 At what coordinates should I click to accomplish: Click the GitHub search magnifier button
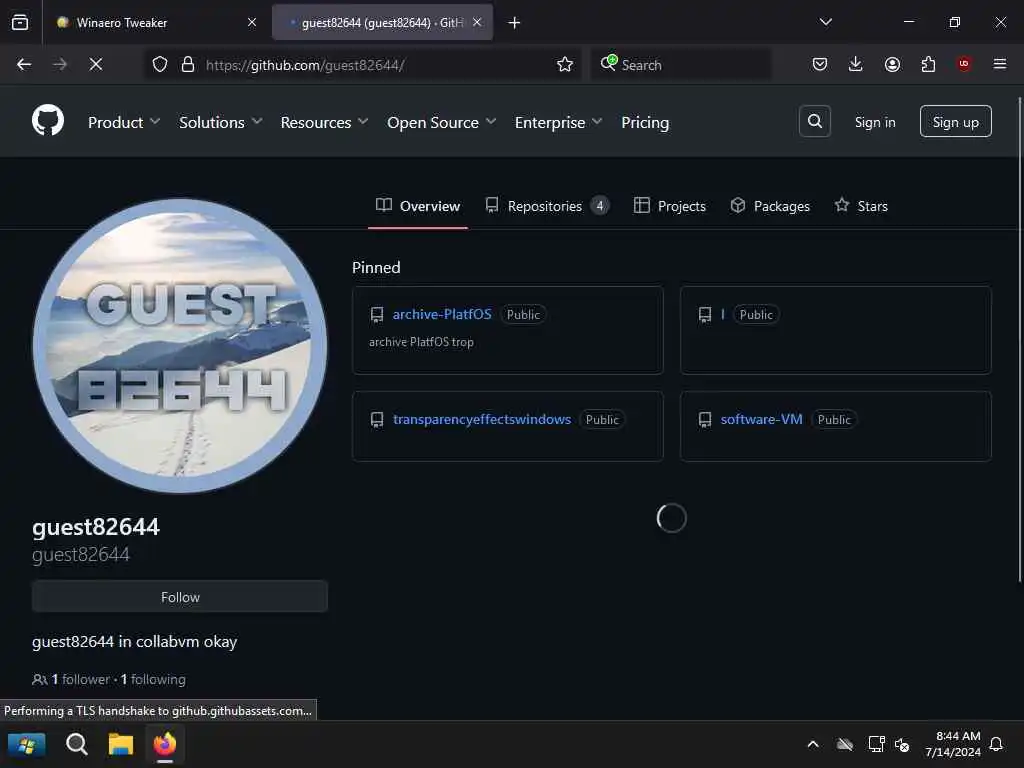tap(814, 121)
